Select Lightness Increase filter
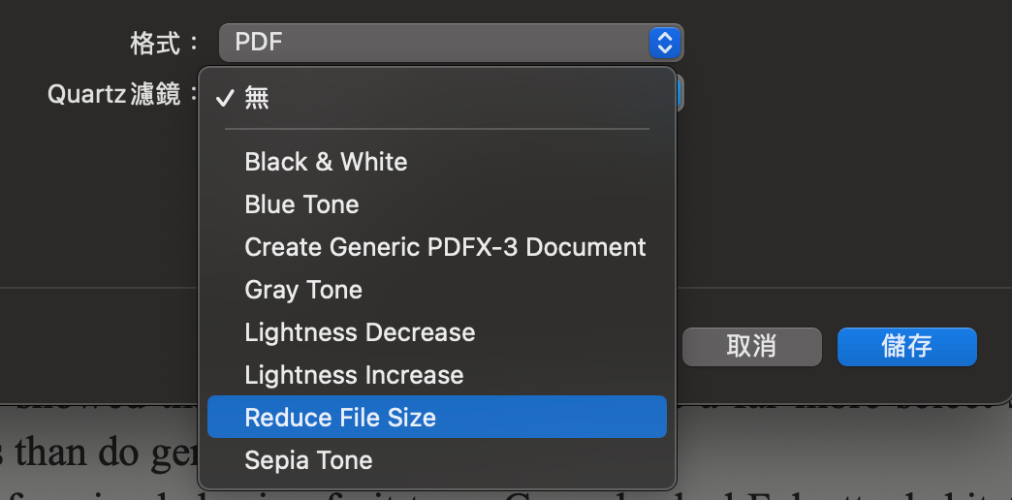The height and width of the screenshot is (500, 1012). 354,375
